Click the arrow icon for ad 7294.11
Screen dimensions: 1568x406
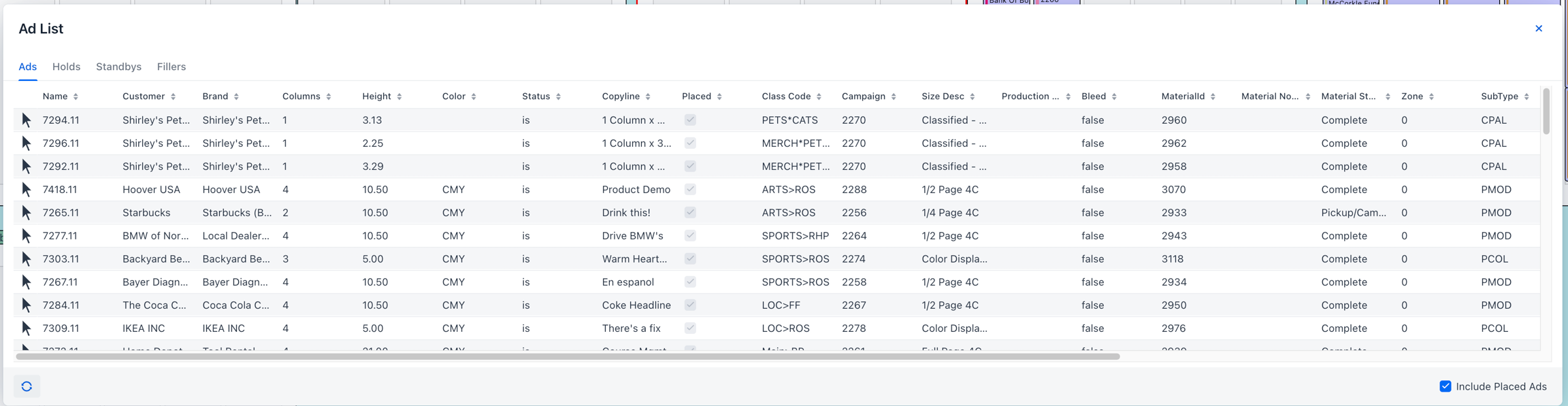pos(26,120)
